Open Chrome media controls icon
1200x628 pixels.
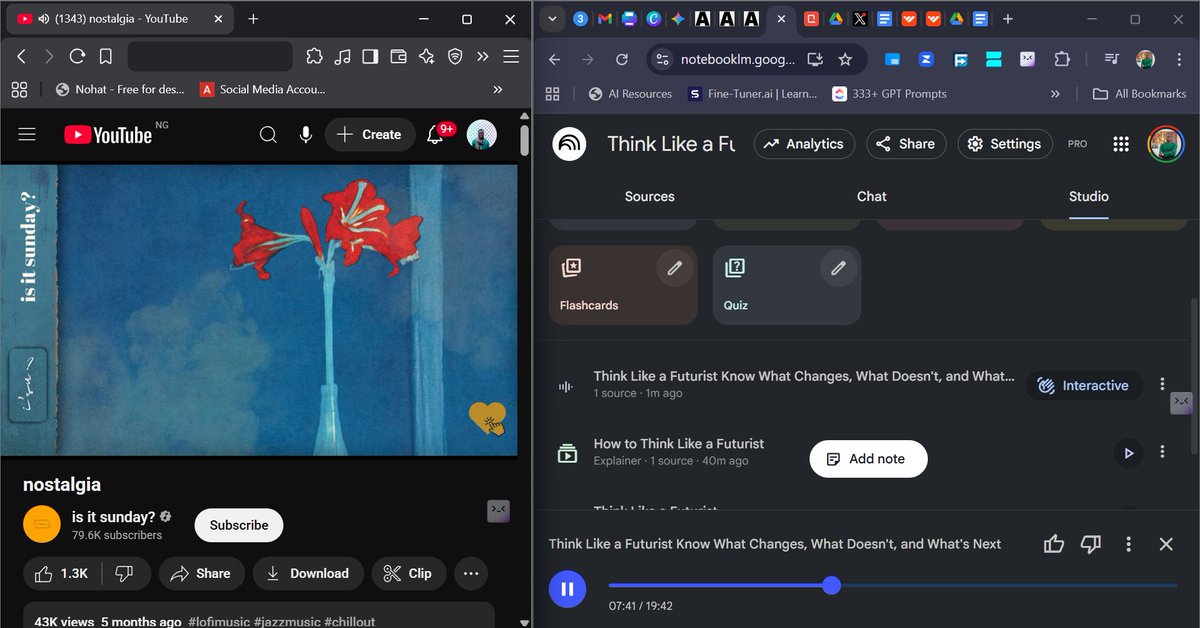(x=1111, y=59)
